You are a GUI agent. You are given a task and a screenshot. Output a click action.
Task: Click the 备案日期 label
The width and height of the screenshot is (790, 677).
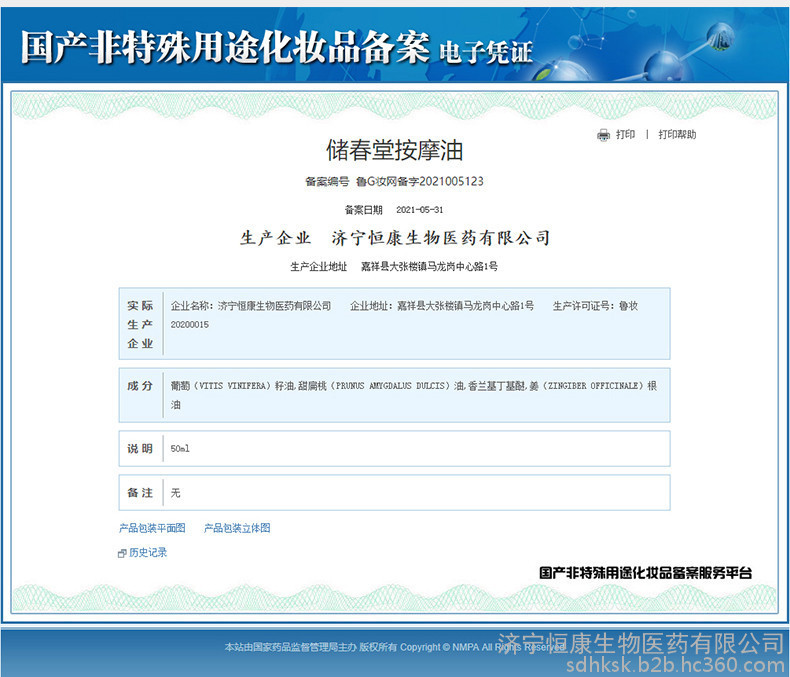coord(364,210)
